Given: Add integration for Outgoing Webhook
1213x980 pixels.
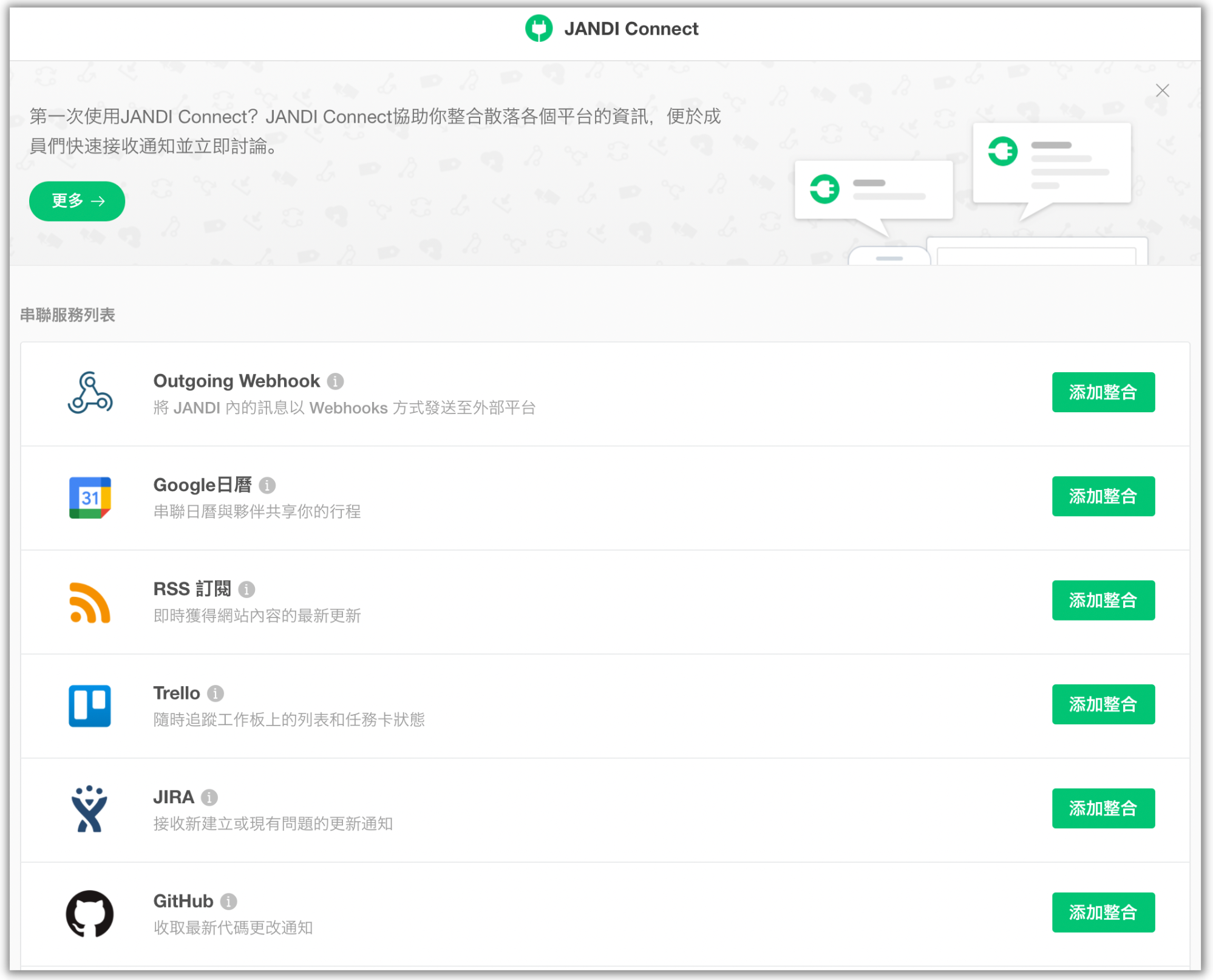Looking at the screenshot, I should coord(1103,392).
